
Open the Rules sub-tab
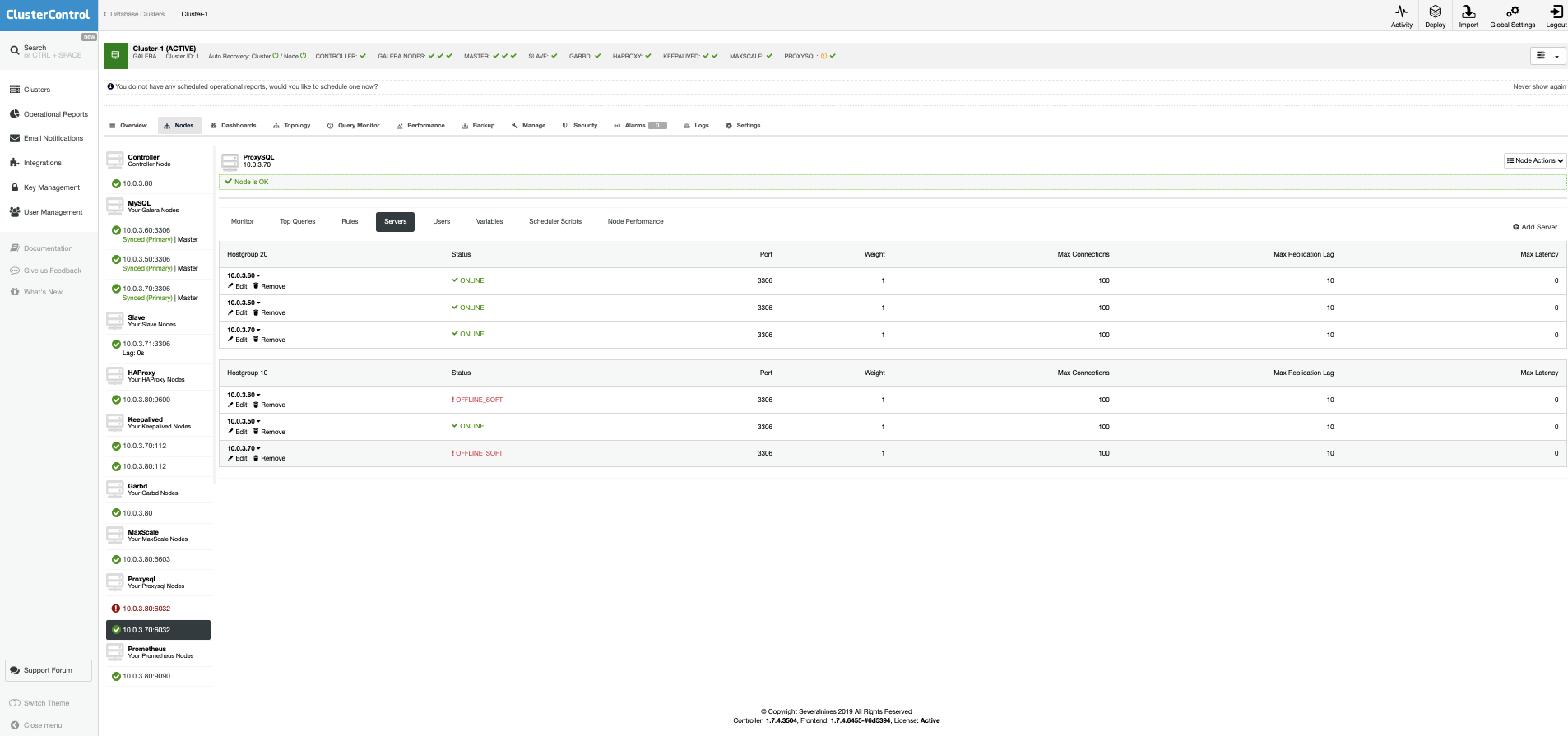[x=350, y=221]
